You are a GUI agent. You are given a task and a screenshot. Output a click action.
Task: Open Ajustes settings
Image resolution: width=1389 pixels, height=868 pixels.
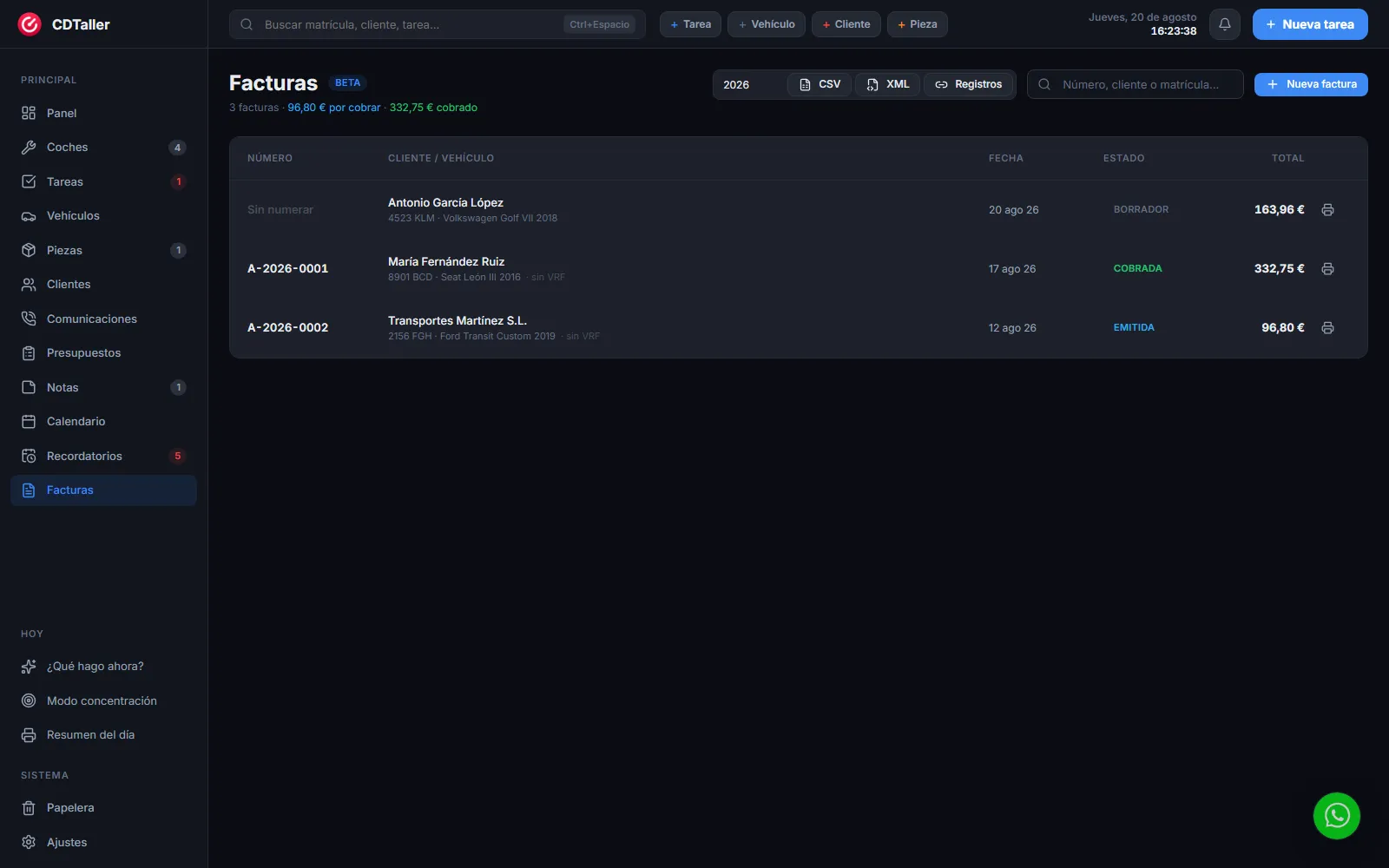tap(103, 842)
